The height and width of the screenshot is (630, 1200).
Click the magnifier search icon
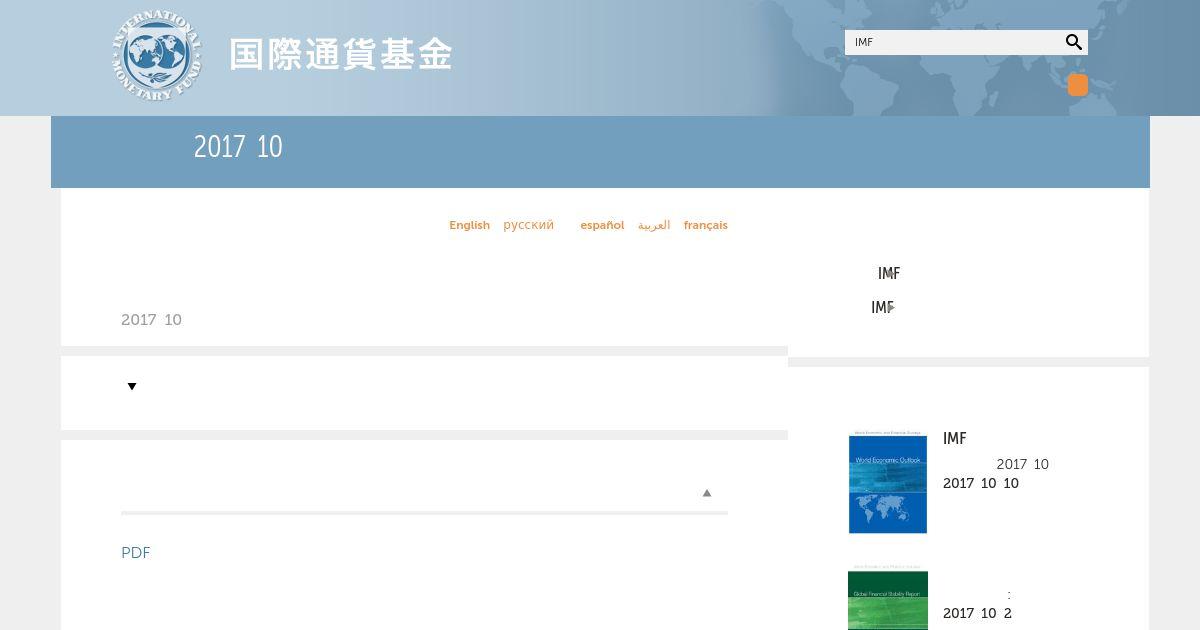coord(1073,42)
